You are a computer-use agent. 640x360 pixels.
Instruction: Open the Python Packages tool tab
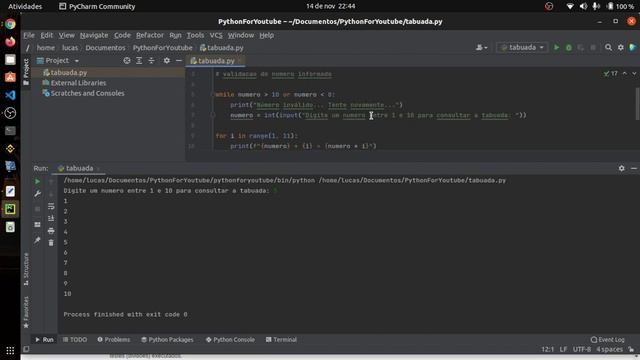pyautogui.click(x=167, y=340)
